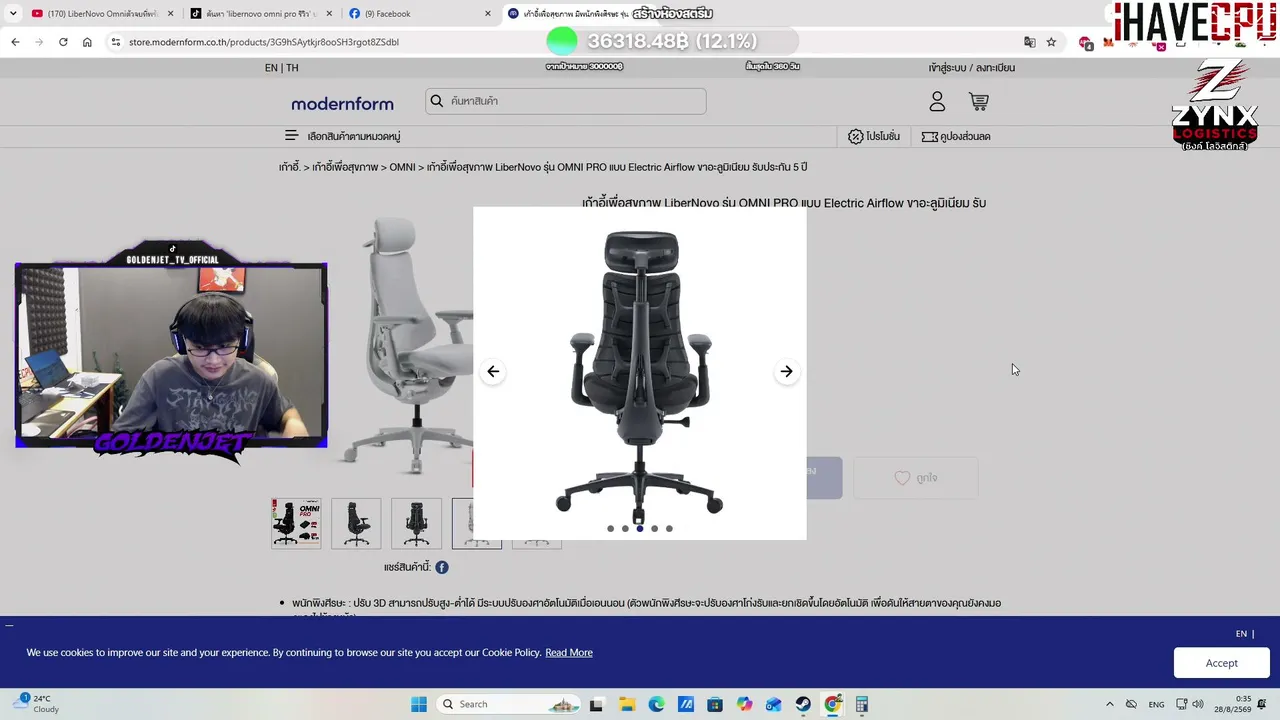Open the discount coupons menu item
This screenshot has width=1280, height=720.
click(x=956, y=136)
